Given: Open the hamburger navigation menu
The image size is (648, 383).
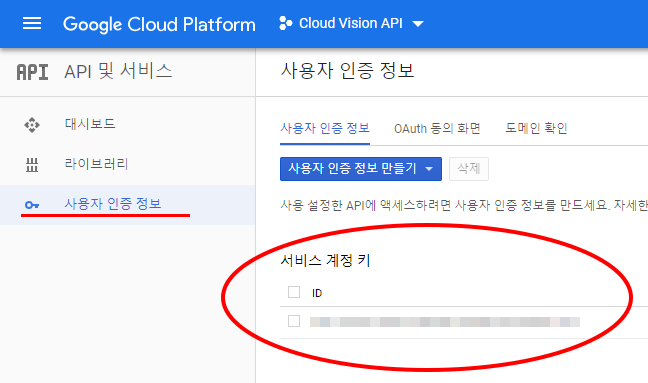Looking at the screenshot, I should coord(32,23).
